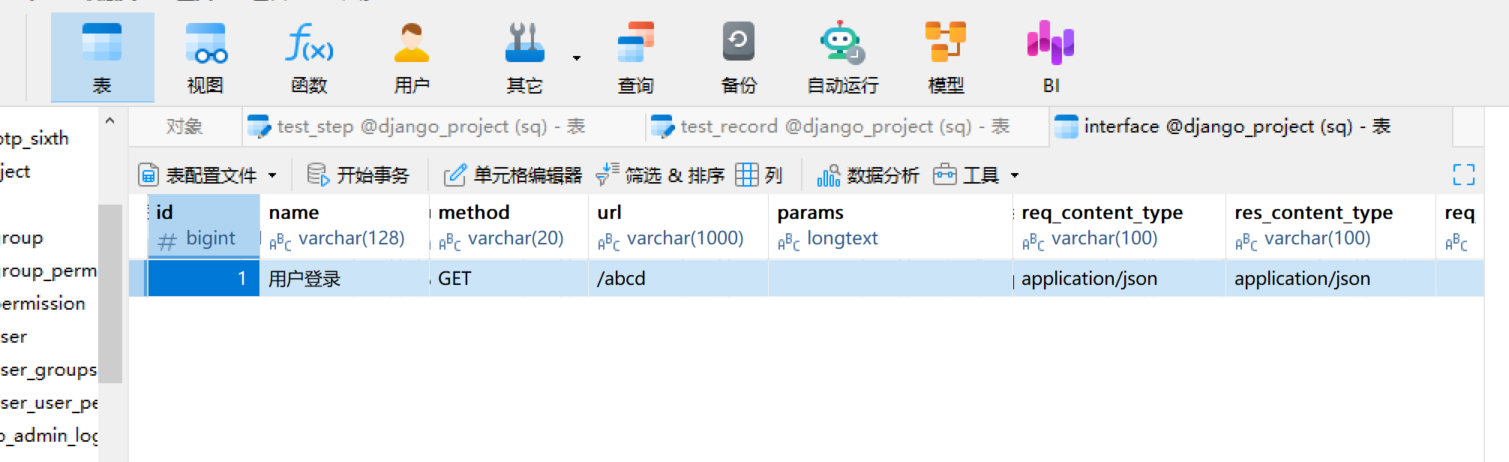Screen dimensions: 1509x462
Task: Select roup_perm item in sidebar tree
Action: click(47, 270)
